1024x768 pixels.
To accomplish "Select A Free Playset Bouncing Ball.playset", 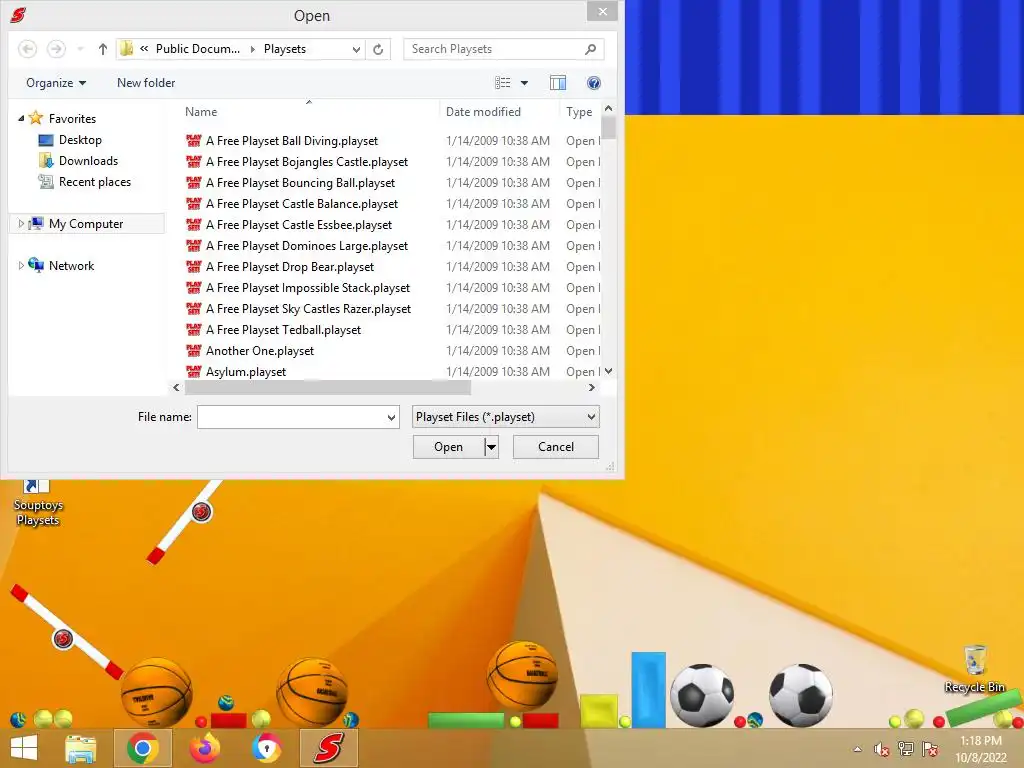I will [x=300, y=183].
